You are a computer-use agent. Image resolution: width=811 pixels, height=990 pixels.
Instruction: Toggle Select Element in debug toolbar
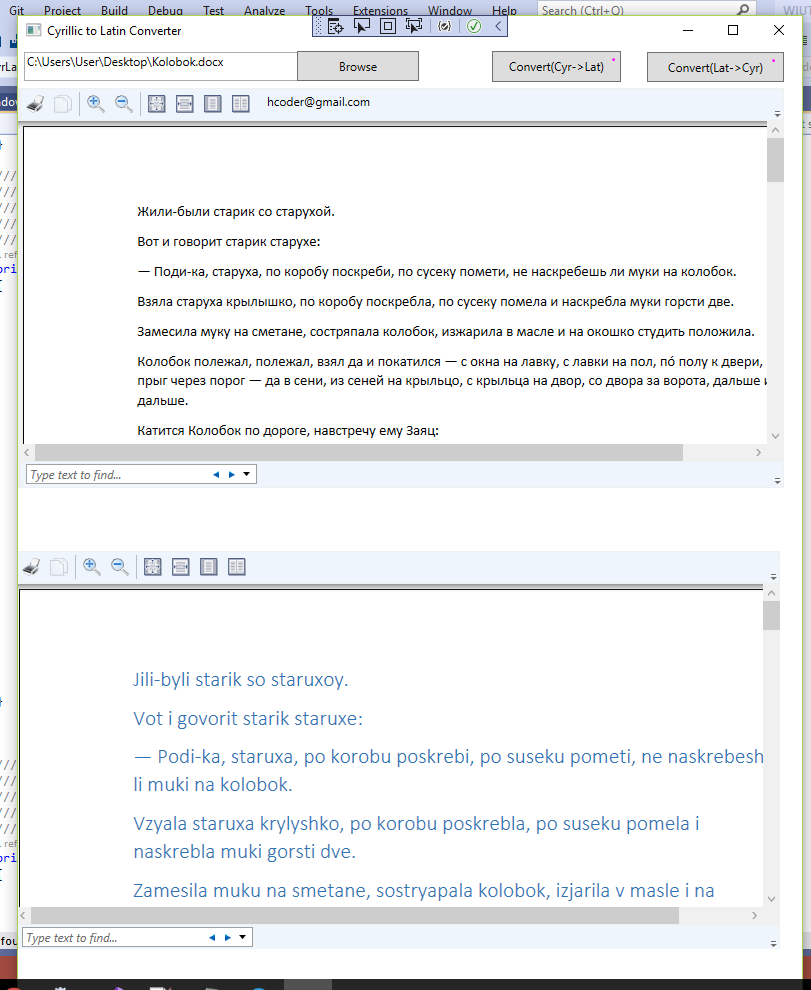point(362,26)
